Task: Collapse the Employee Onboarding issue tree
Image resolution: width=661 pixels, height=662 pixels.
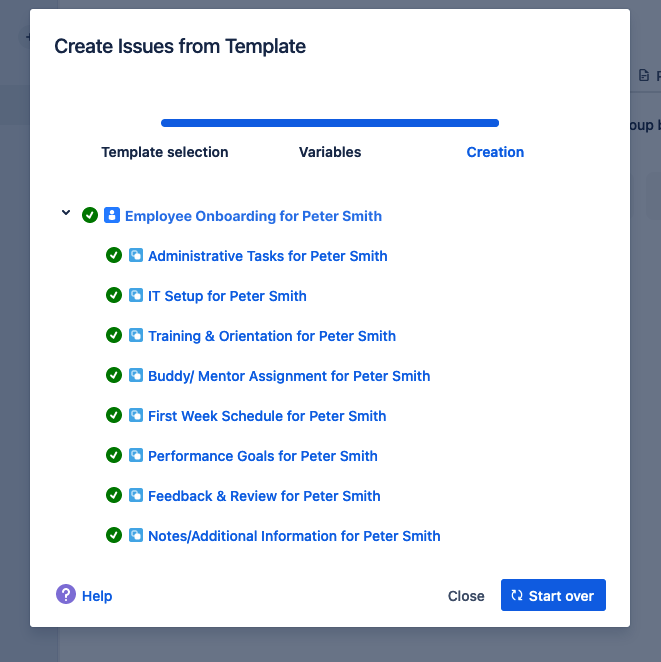Action: click(66, 213)
